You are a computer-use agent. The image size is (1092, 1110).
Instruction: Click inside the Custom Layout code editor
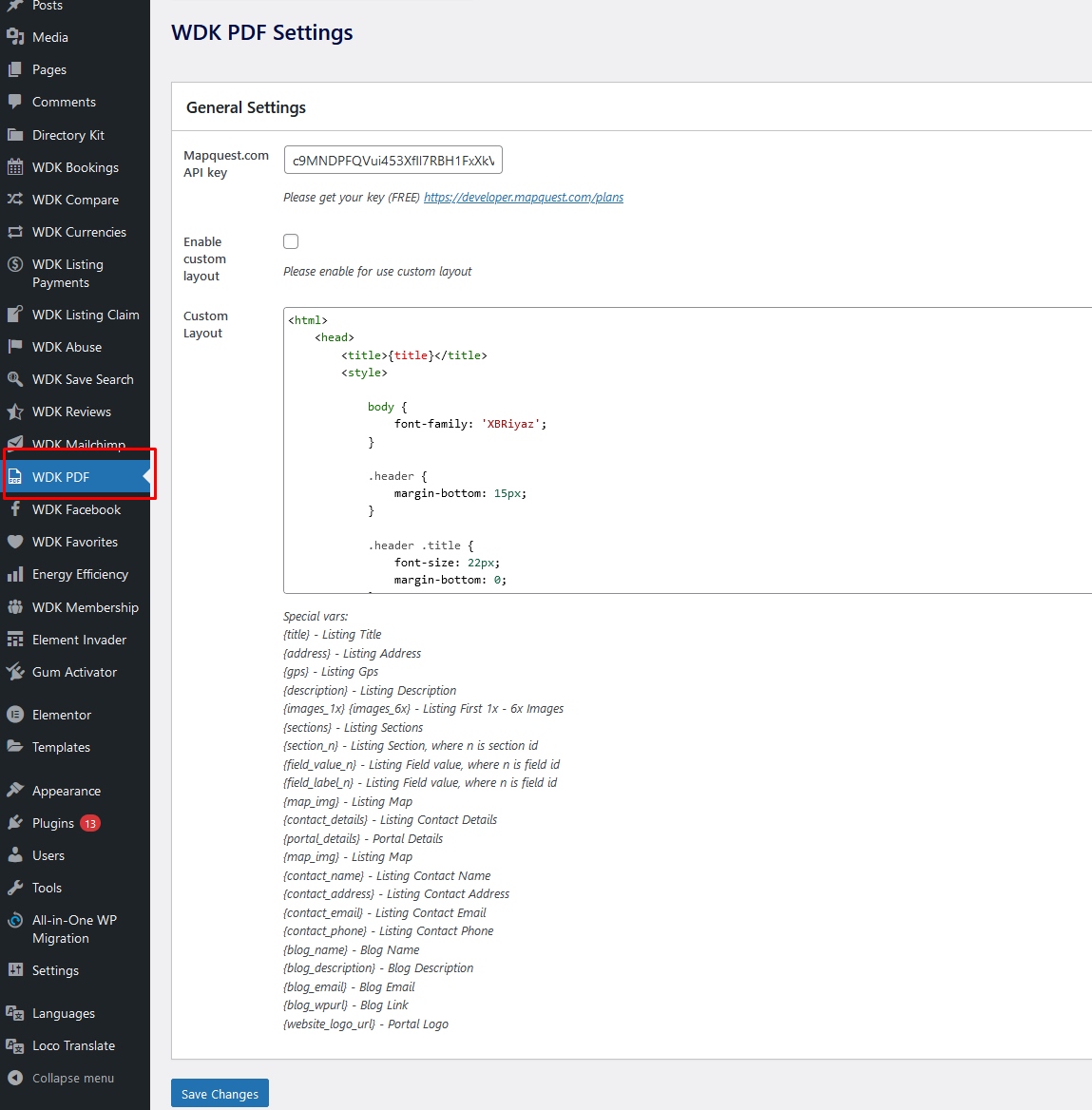click(x=688, y=450)
